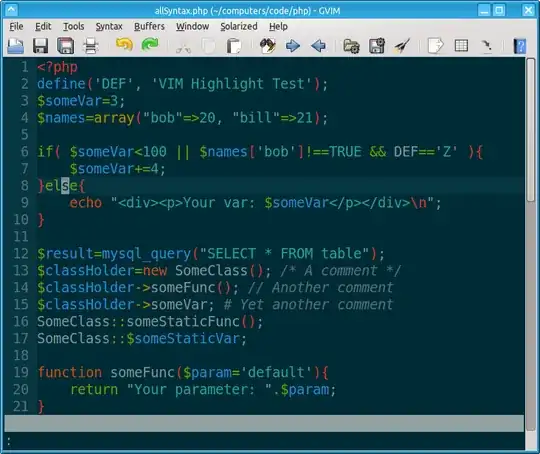Viewport: 540px width, 454px height.
Task: Open help question mark icon
Action: pos(520,46)
